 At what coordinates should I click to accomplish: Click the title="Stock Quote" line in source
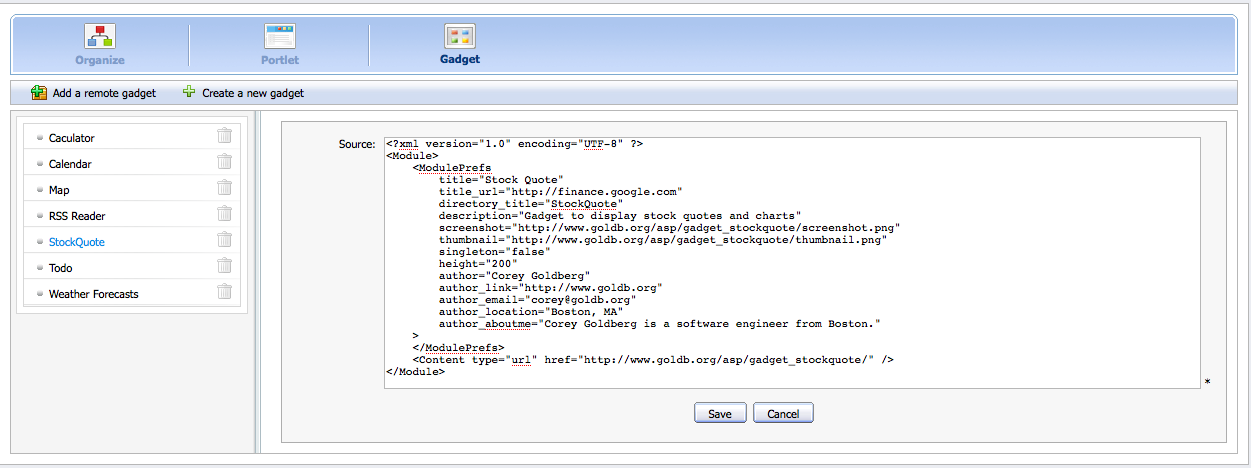501,180
